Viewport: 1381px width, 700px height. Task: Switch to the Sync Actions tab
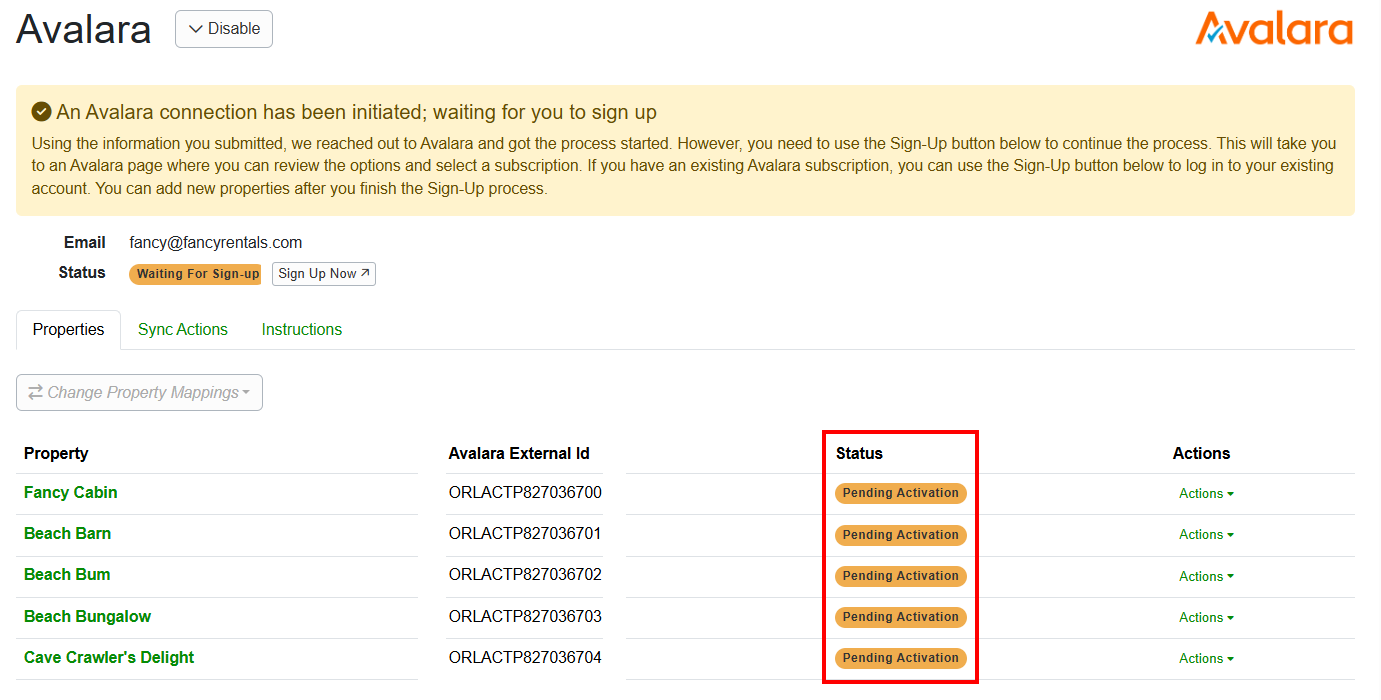click(x=182, y=328)
